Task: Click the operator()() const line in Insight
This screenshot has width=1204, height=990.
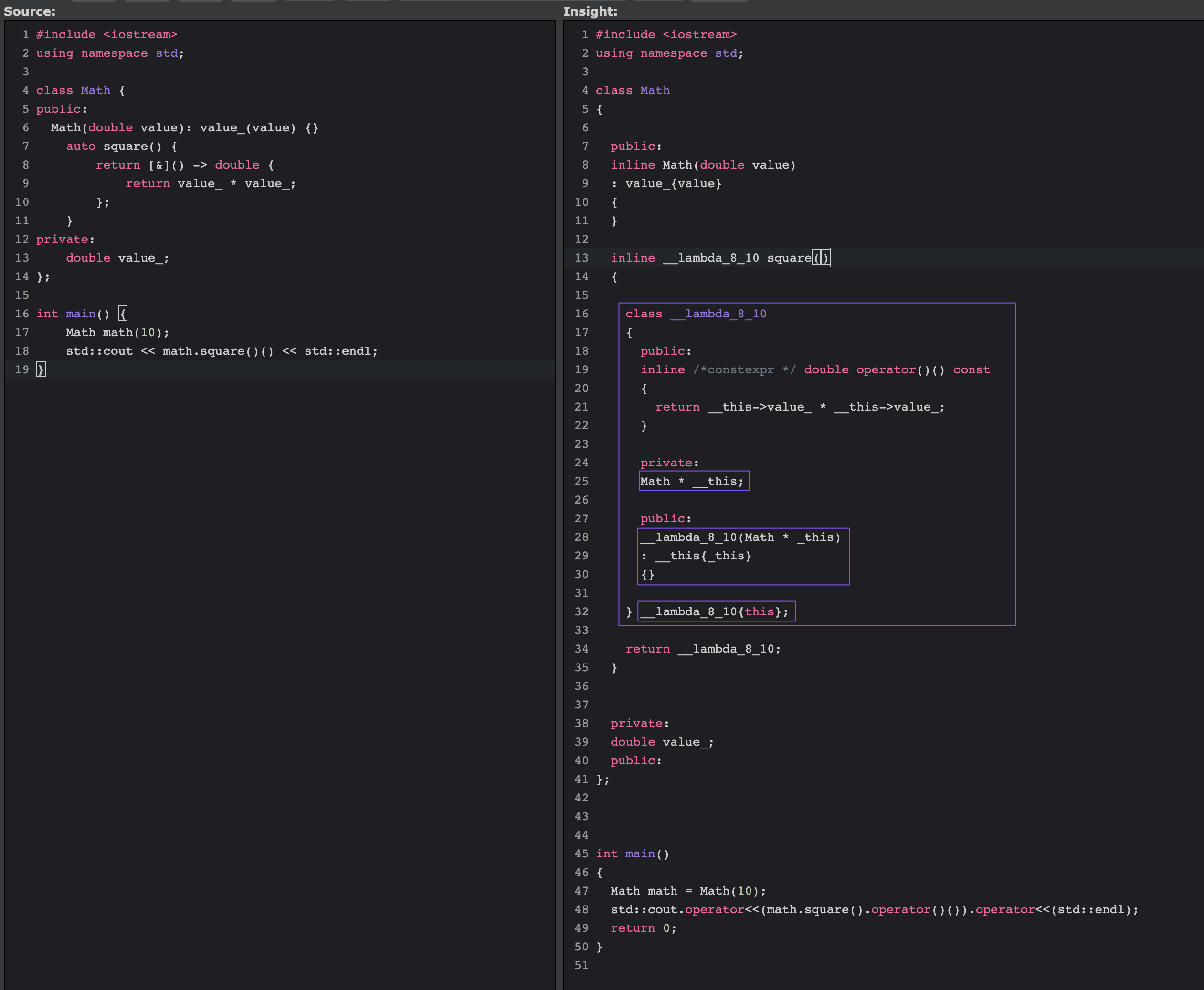Action: coord(814,369)
